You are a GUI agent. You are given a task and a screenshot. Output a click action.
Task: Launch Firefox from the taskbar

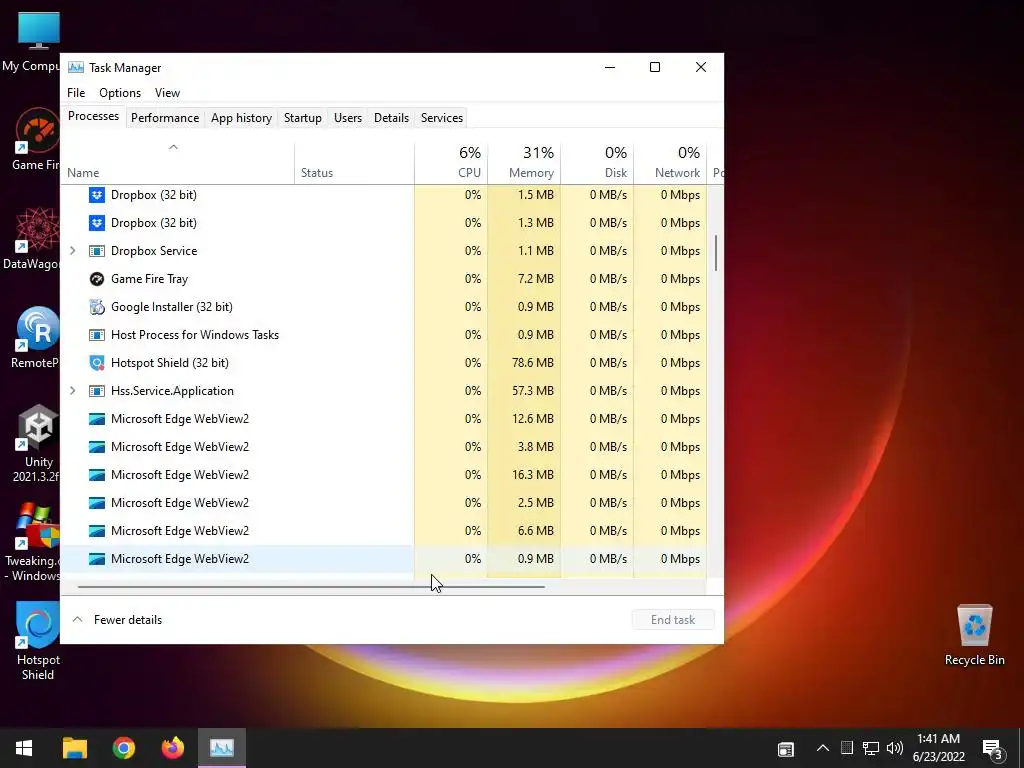tap(172, 748)
